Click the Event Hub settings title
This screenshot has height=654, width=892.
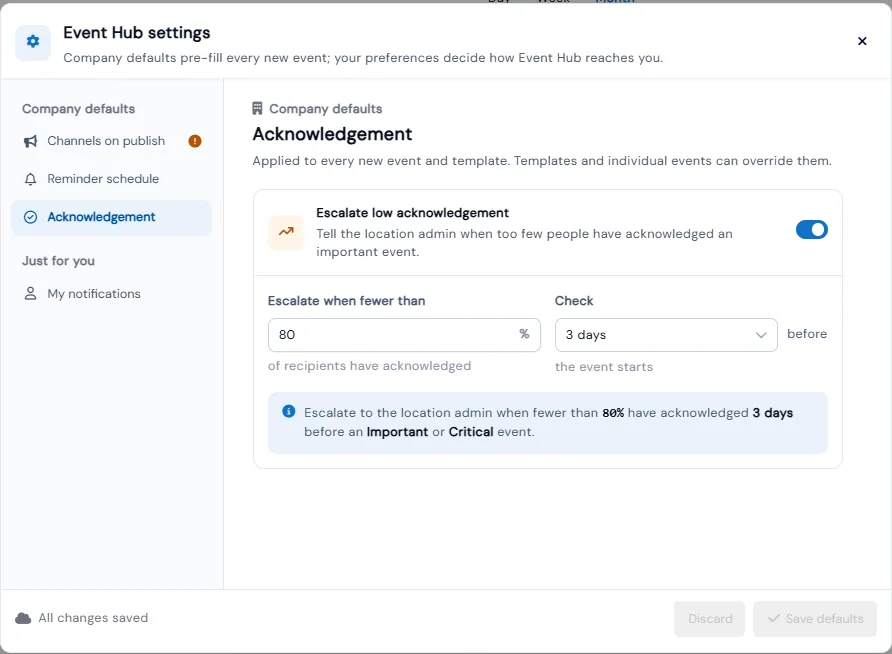(x=137, y=33)
